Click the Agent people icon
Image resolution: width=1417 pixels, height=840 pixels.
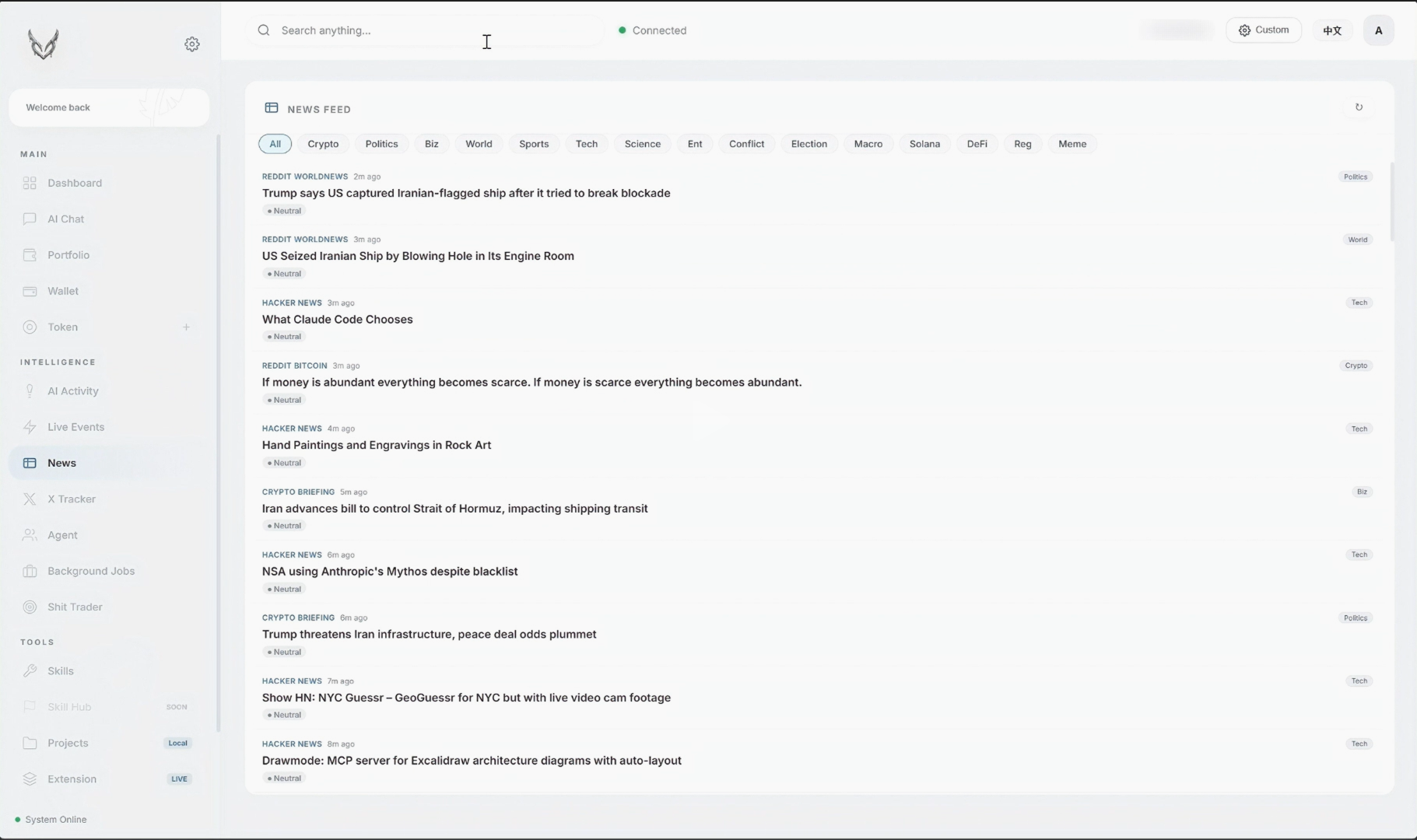(30, 535)
